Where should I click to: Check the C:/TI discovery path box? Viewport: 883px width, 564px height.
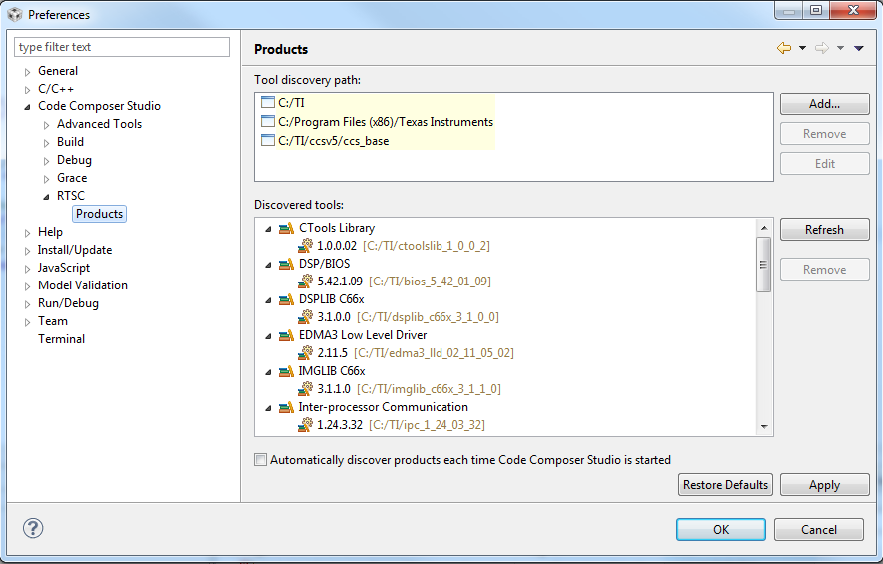pyautogui.click(x=267, y=102)
